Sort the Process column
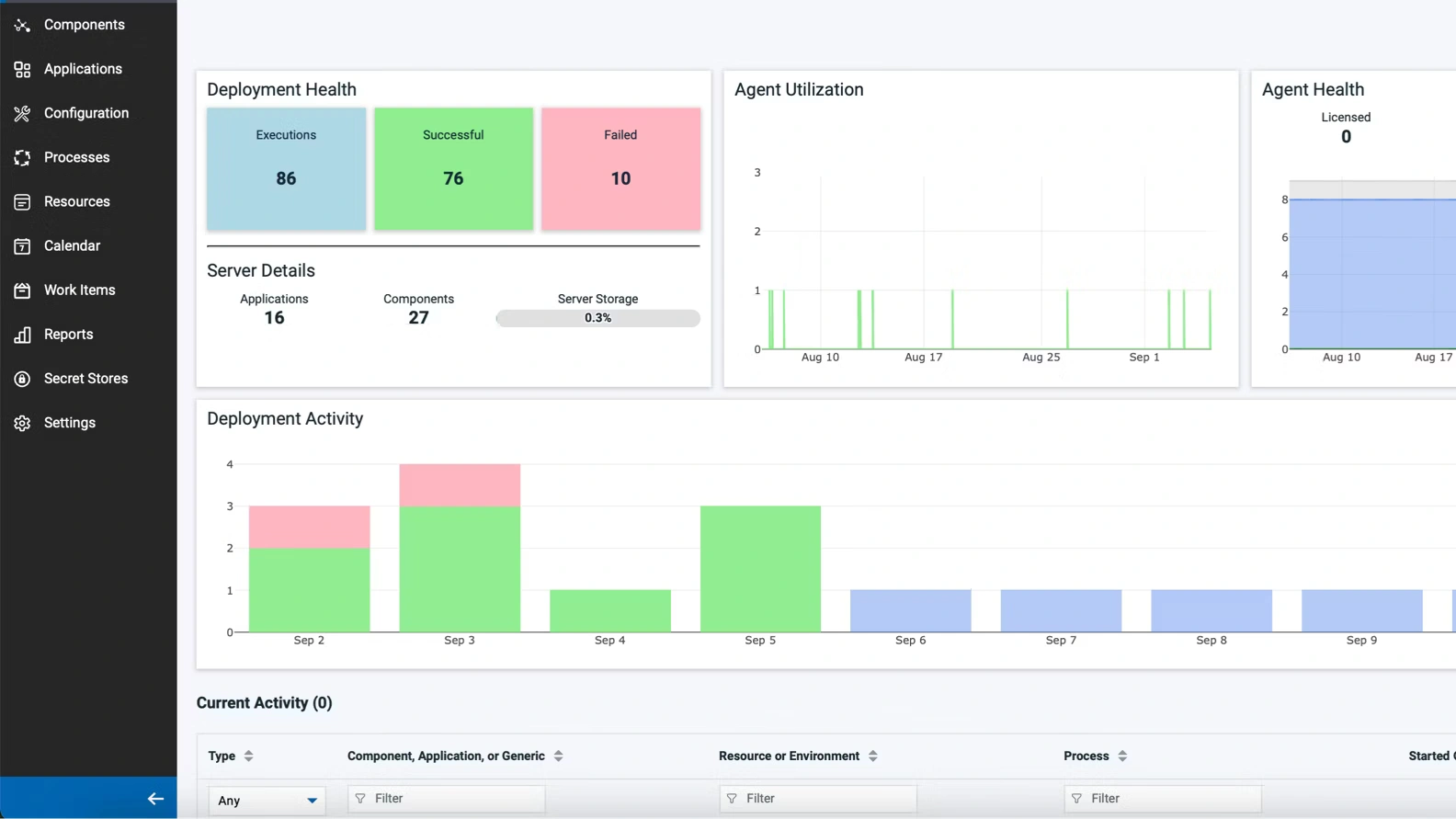The height and width of the screenshot is (819, 1456). [1122, 756]
